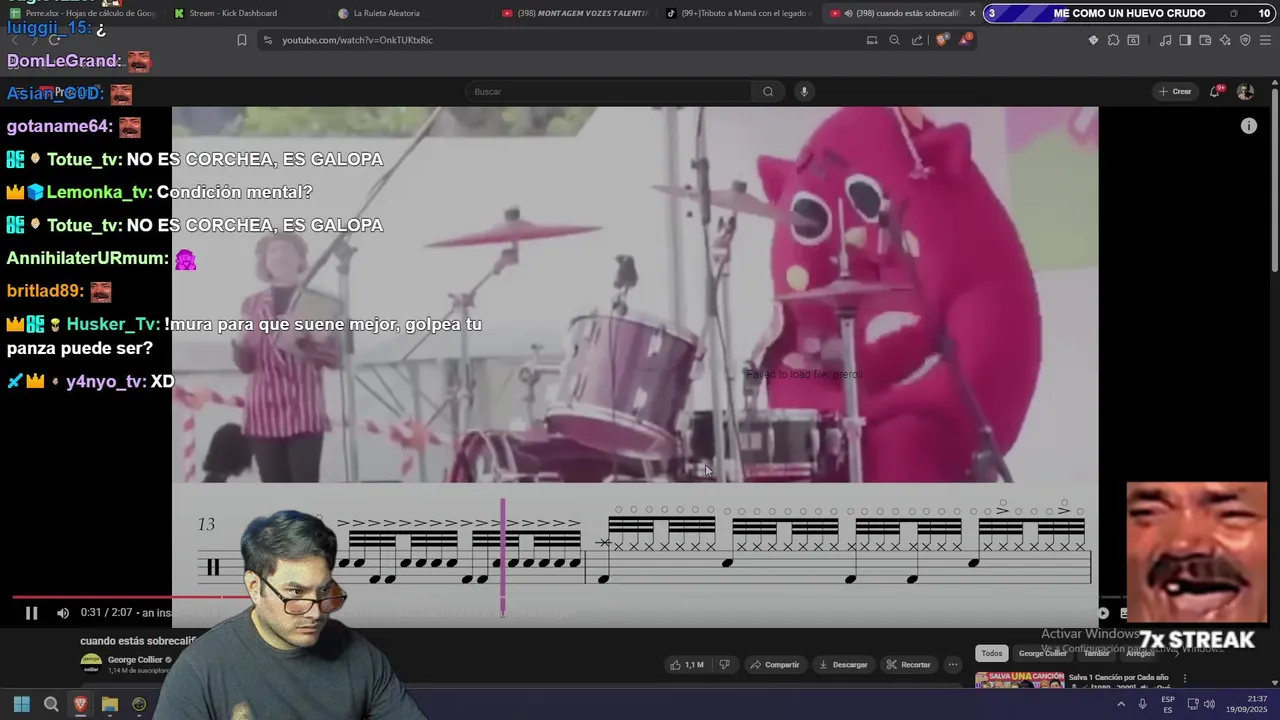Click the Crear button
This screenshot has width=1280, height=720.
(1175, 91)
